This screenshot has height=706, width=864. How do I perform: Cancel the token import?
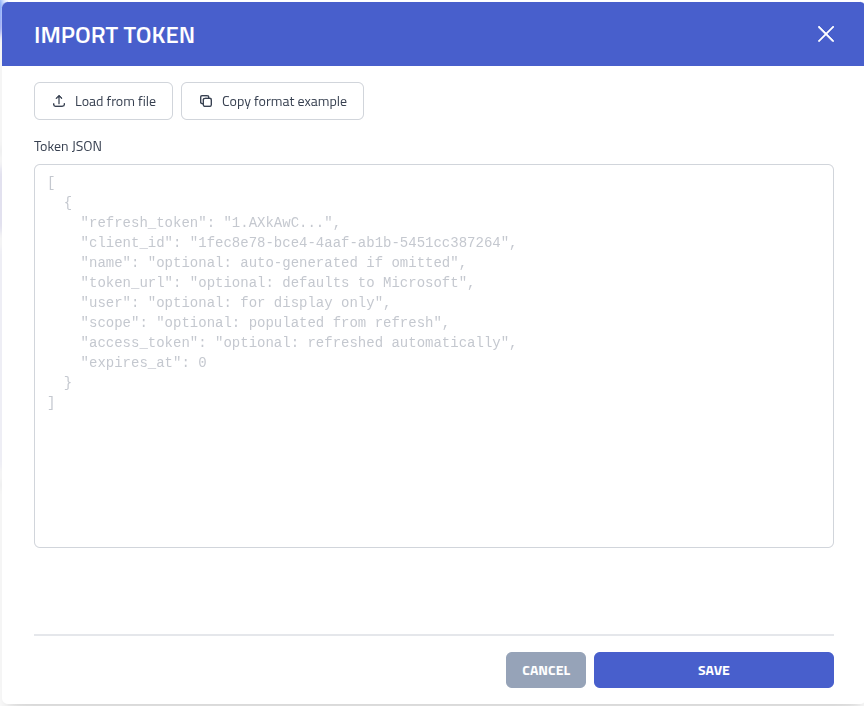point(545,669)
